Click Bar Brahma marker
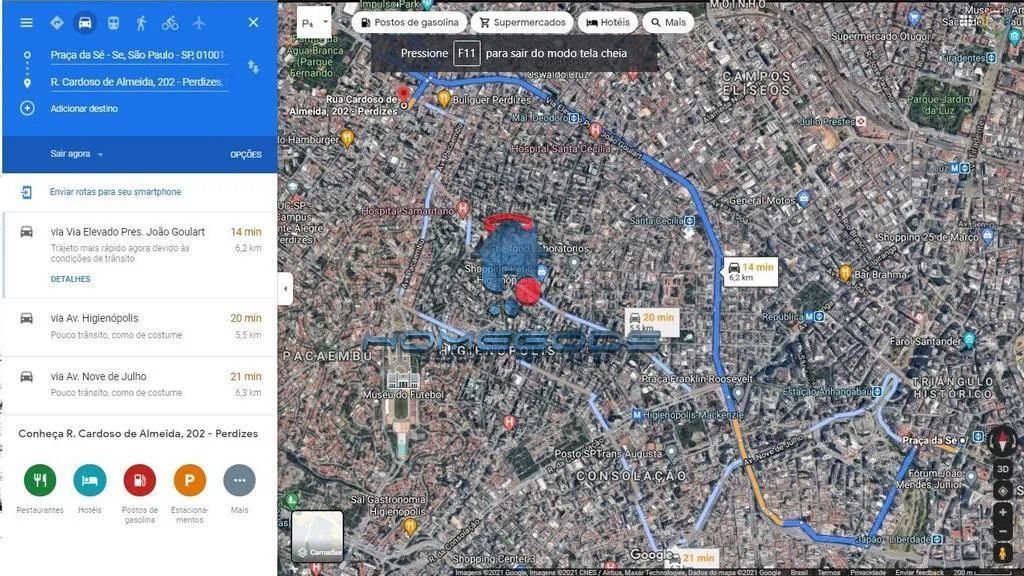This screenshot has width=1024, height=576. 845,273
